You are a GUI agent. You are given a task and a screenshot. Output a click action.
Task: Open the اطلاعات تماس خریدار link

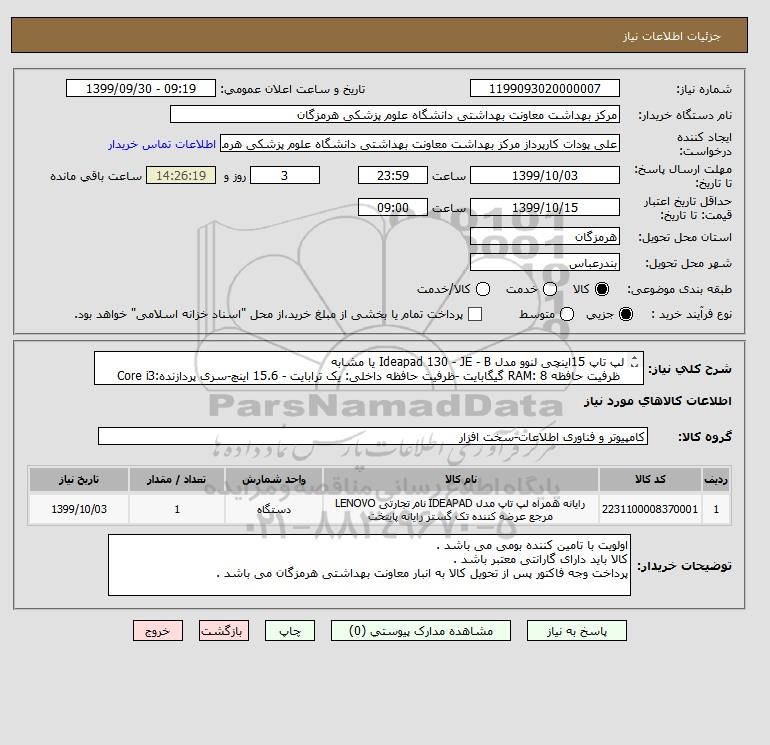pyautogui.click(x=162, y=144)
